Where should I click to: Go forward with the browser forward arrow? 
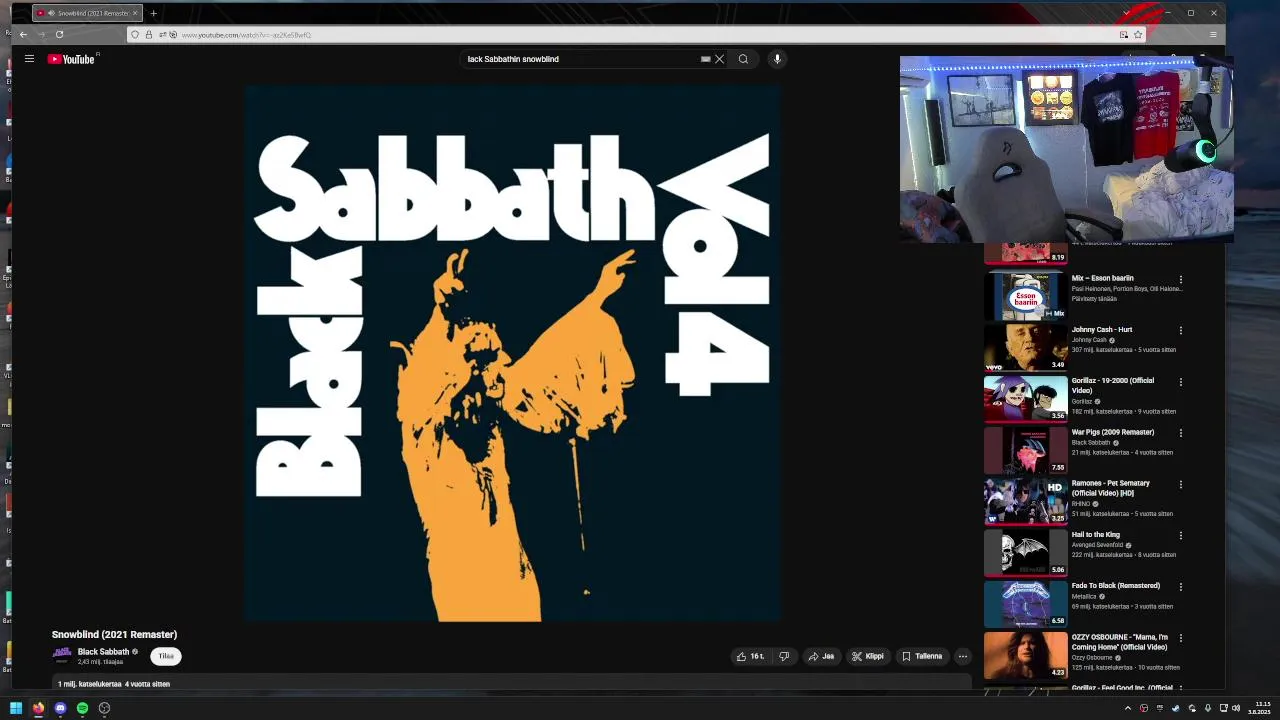pos(41,34)
